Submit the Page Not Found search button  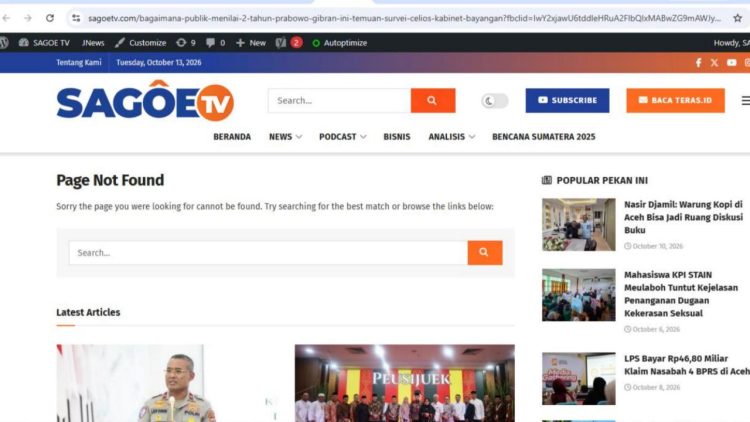point(485,253)
